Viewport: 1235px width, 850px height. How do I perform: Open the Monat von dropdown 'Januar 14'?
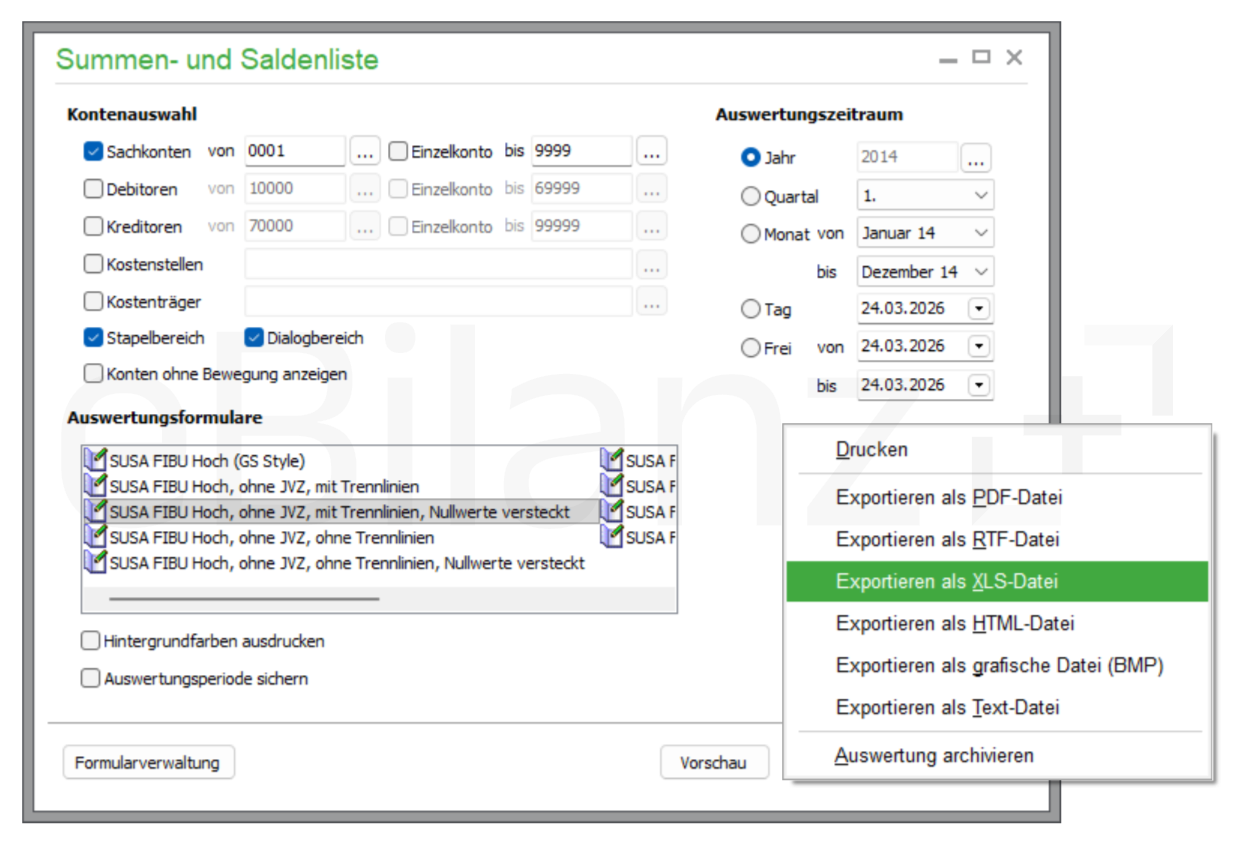tap(925, 233)
